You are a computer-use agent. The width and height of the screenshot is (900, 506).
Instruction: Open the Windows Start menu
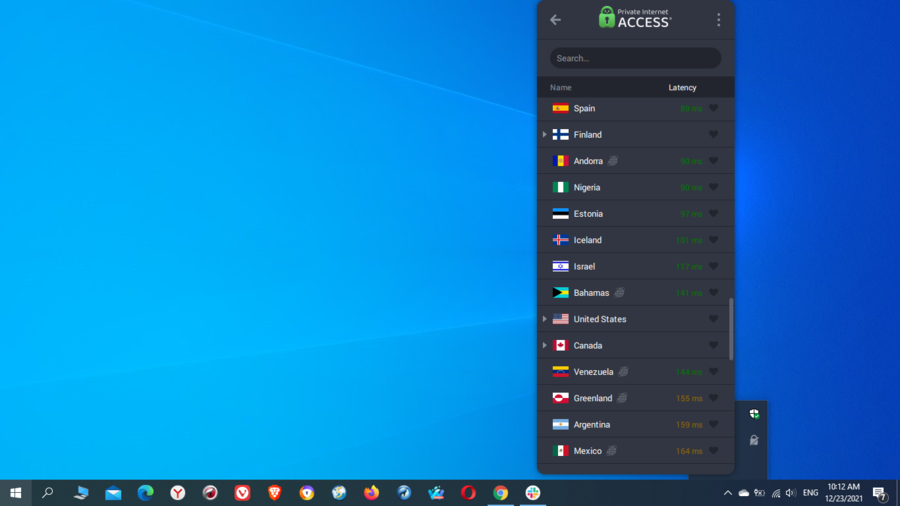pos(15,493)
